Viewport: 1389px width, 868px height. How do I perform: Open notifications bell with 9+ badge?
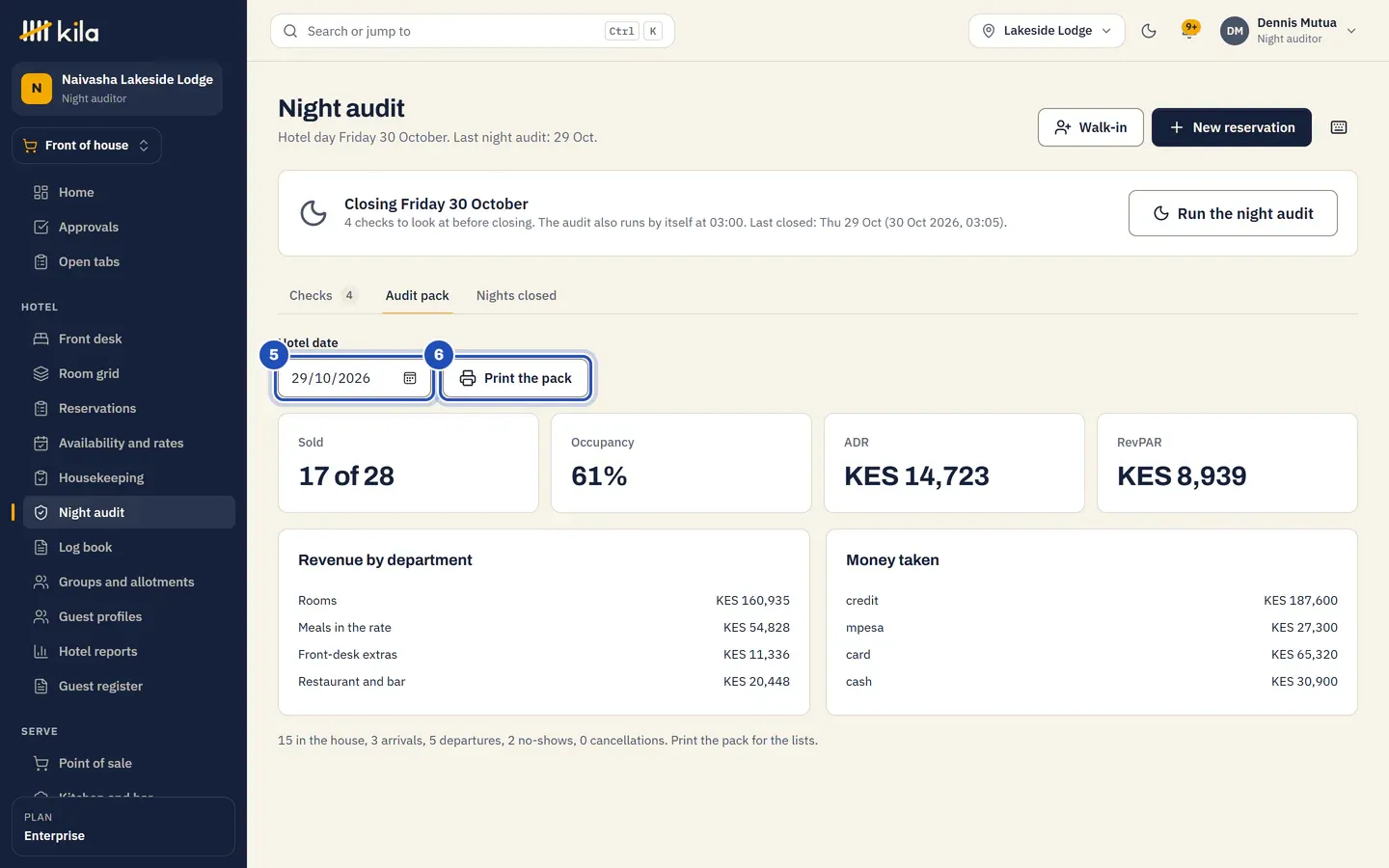click(x=1190, y=31)
